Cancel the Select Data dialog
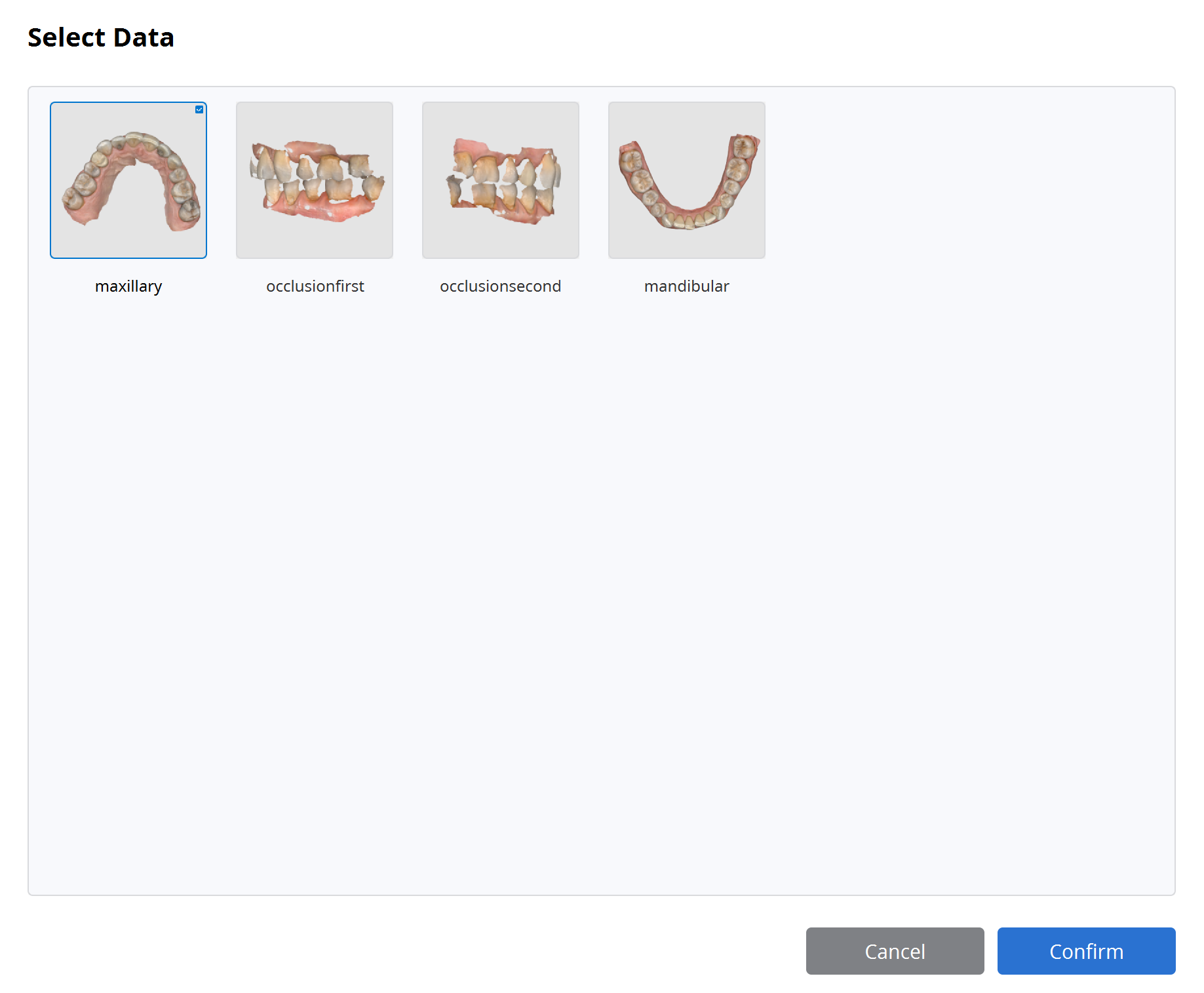This screenshot has height=993, width=1204. 895,951
